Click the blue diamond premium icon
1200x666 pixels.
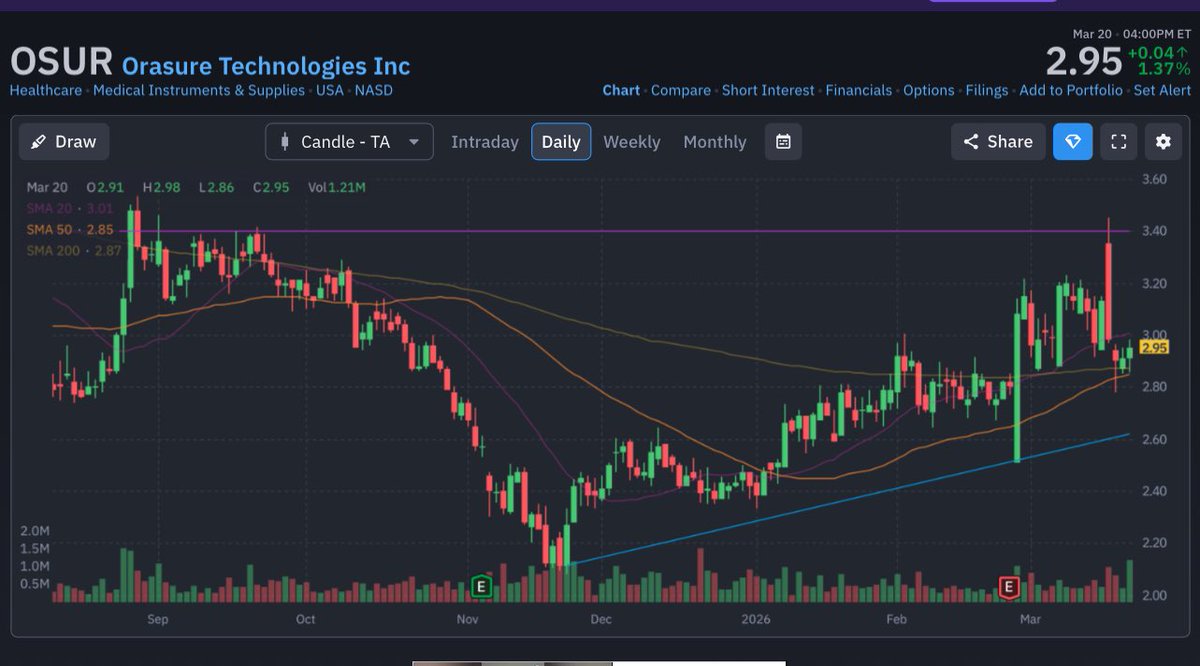tap(1073, 142)
